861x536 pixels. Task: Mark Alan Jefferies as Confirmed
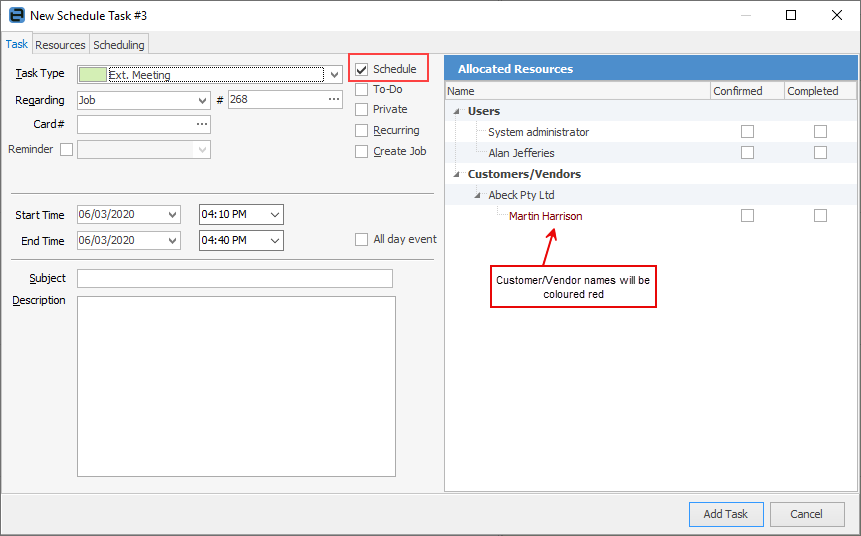[x=747, y=152]
